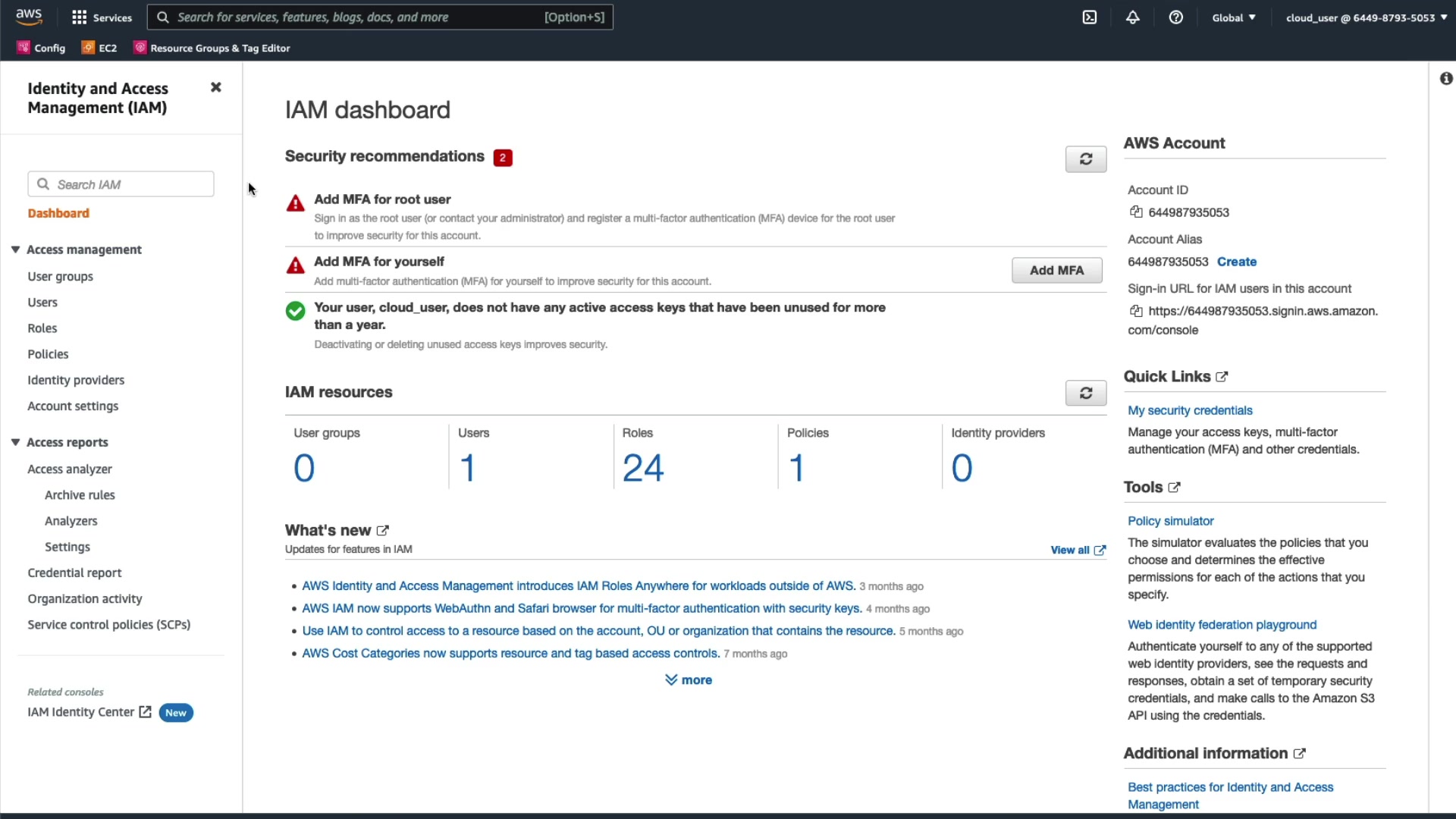Expand more What's new items

(689, 680)
